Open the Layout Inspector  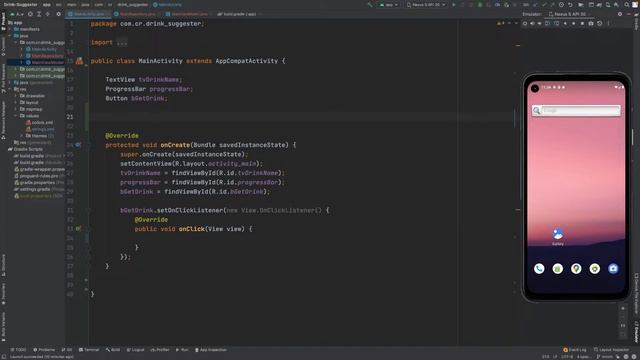point(611,350)
